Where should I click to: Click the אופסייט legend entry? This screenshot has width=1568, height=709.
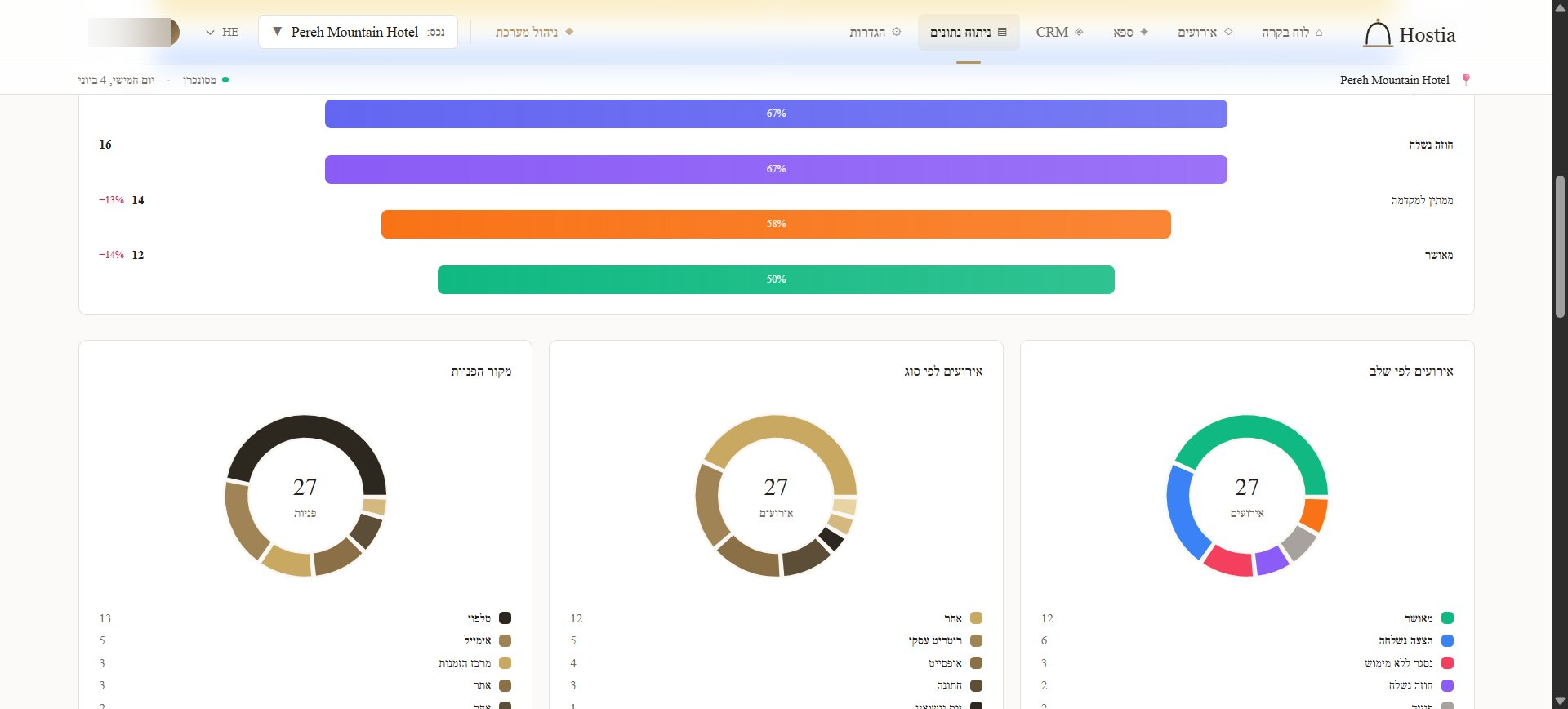(x=776, y=663)
